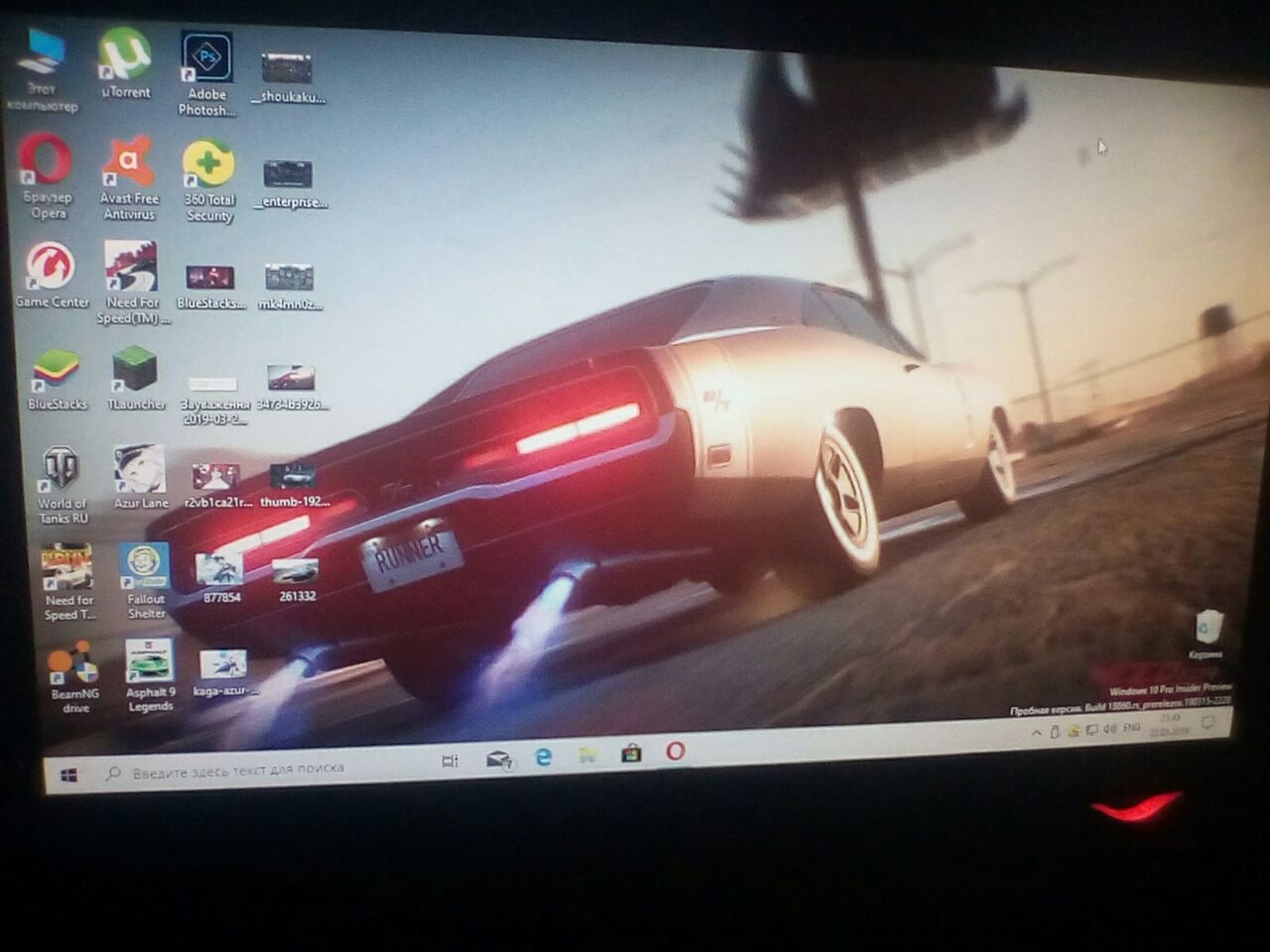Open the taskbar clock and date
Image resolution: width=1270 pixels, height=952 pixels.
pyautogui.click(x=1172, y=724)
